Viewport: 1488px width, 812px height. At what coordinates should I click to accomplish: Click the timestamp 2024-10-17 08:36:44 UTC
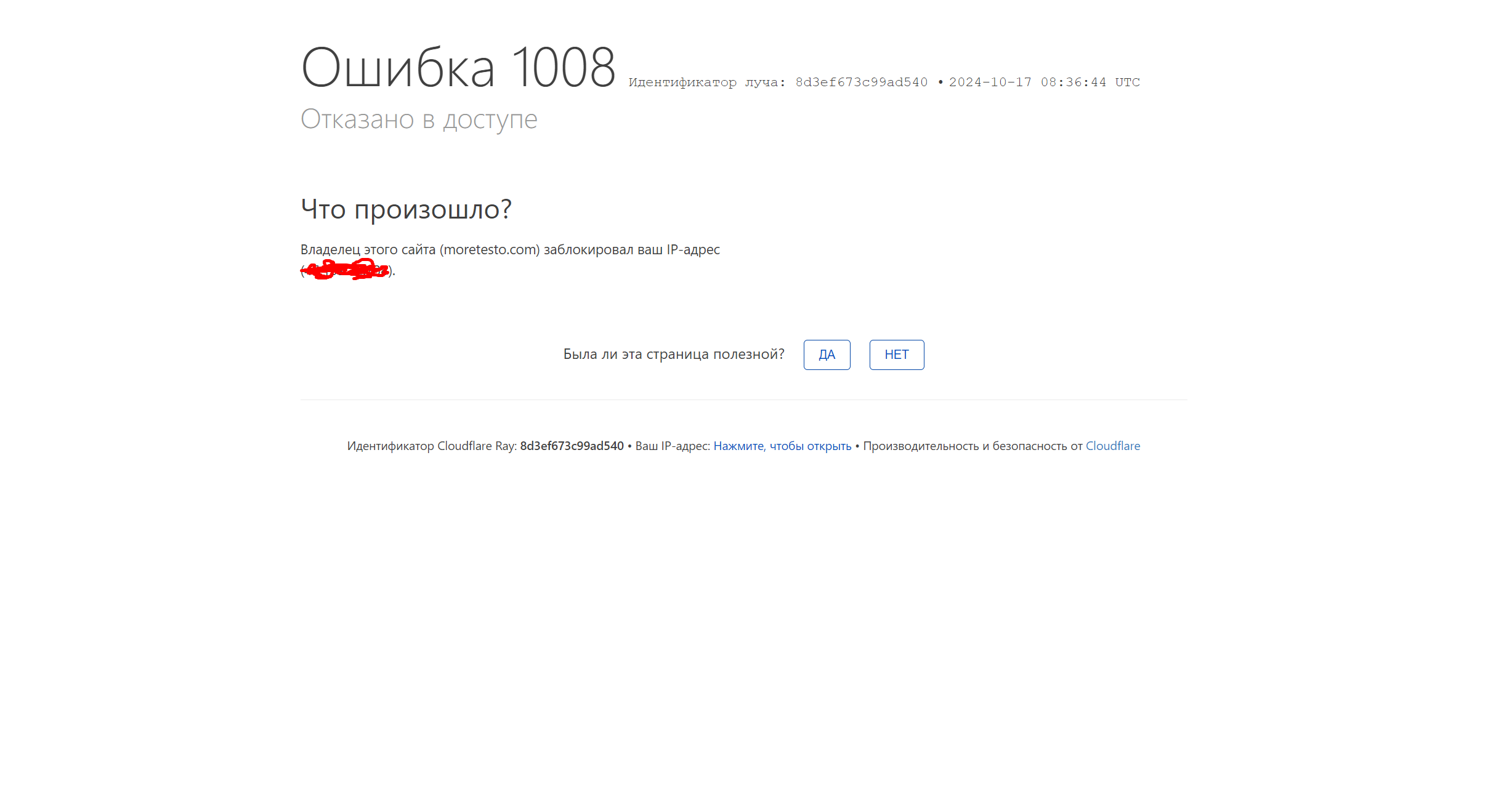pyautogui.click(x=1044, y=82)
